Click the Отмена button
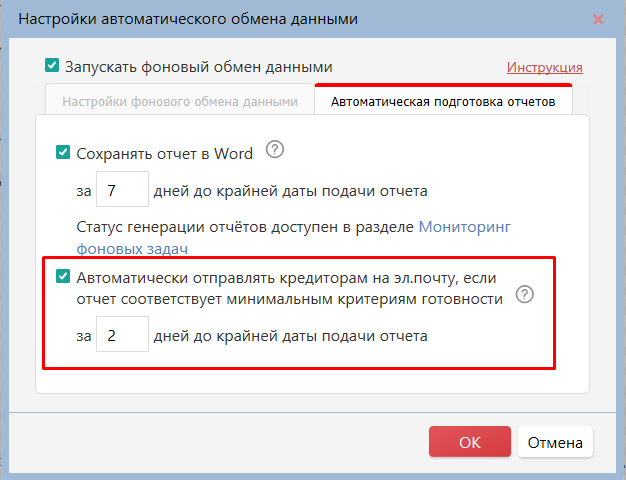Image resolution: width=626 pixels, height=480 pixels. pyautogui.click(x=555, y=442)
